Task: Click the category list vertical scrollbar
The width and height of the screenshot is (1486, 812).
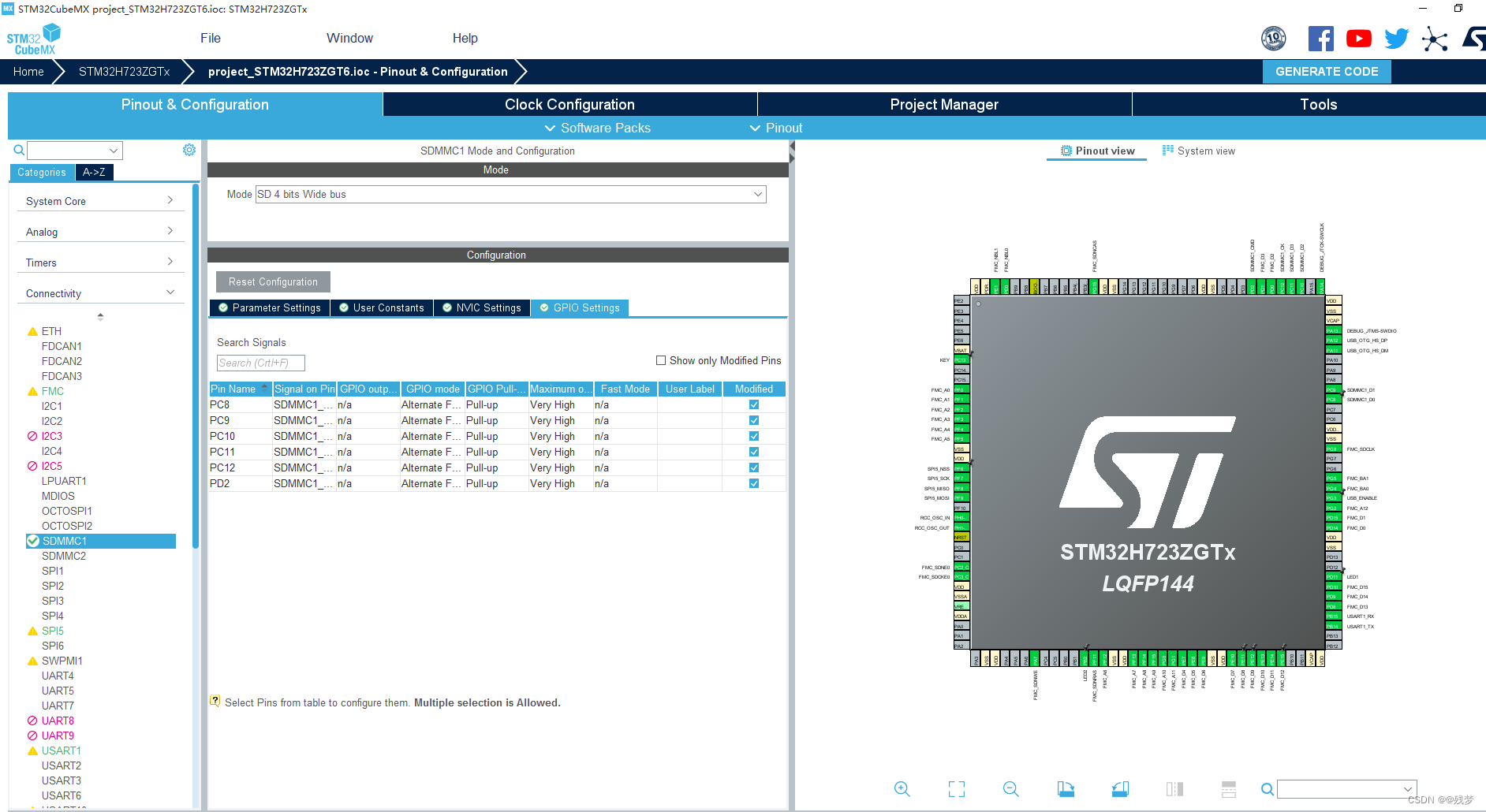Action: tap(196, 366)
